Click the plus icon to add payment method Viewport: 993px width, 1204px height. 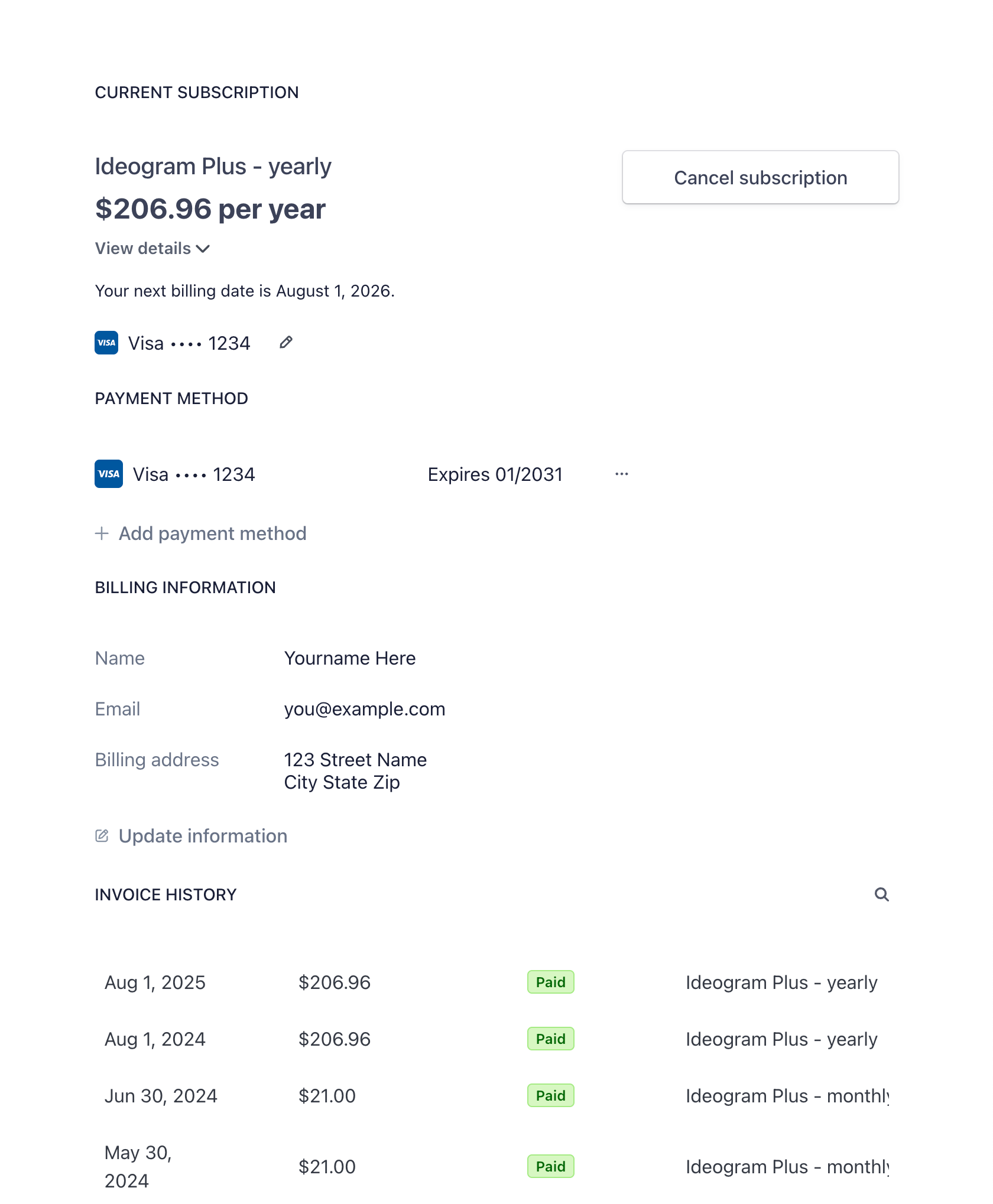pyautogui.click(x=102, y=533)
